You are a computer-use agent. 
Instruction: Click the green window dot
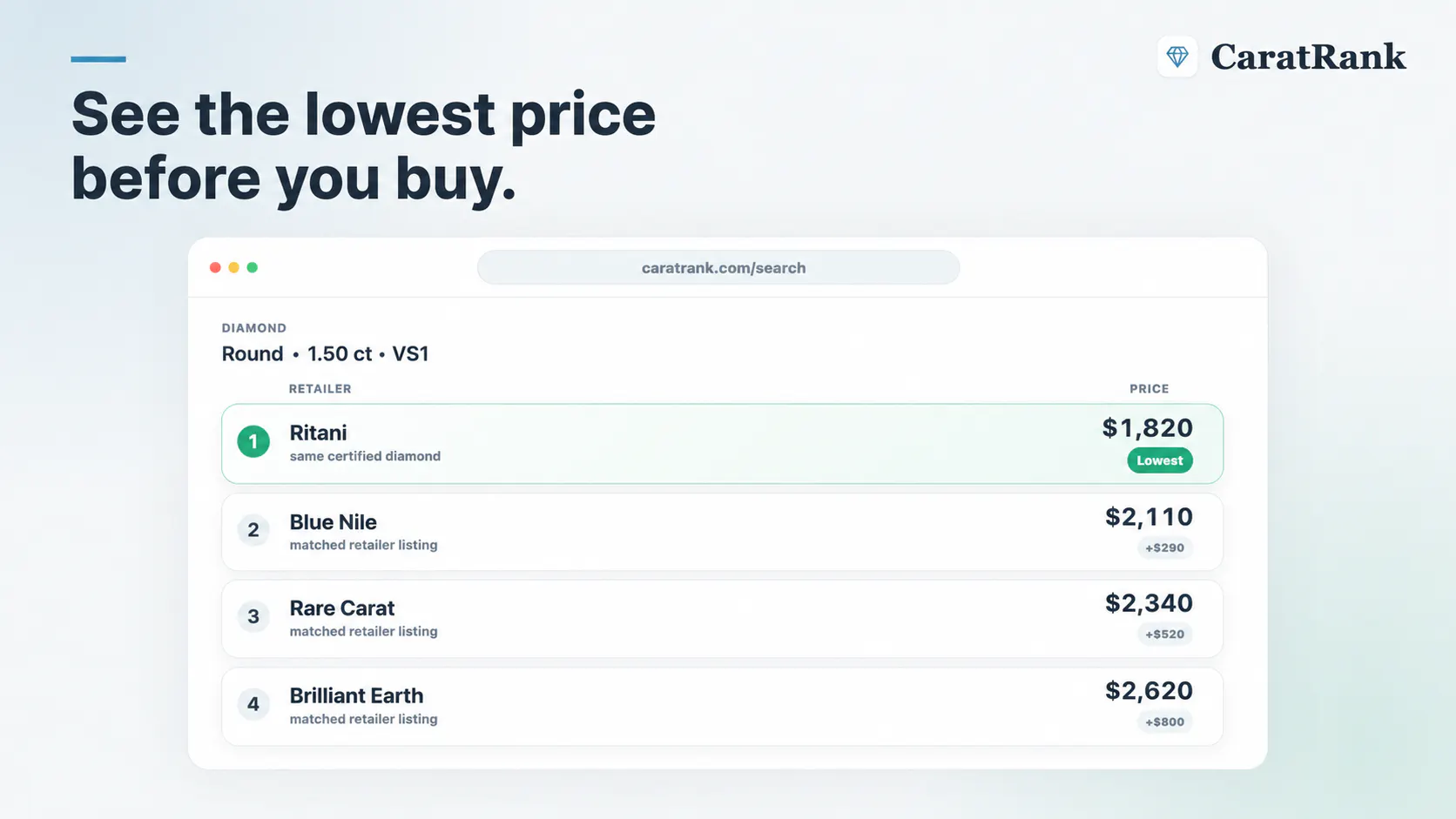pos(253,267)
